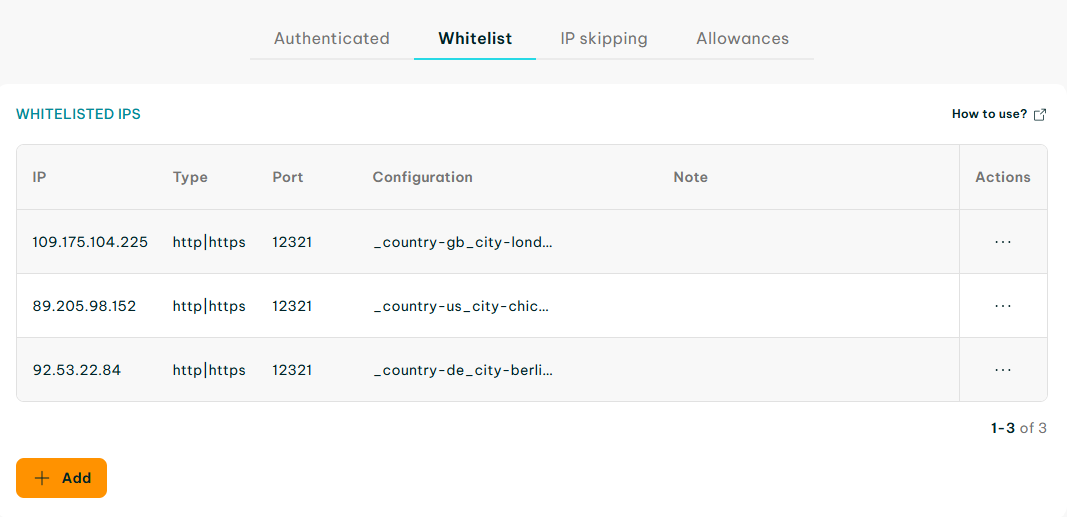Click IP address 92.53.22.84
The width and height of the screenshot is (1067, 517).
click(77, 371)
